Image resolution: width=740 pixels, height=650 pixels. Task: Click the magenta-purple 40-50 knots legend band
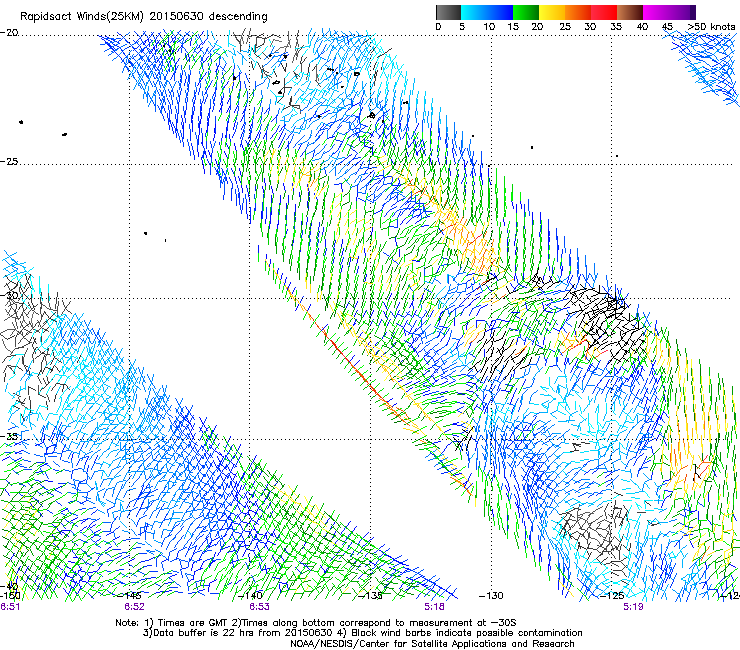tap(669, 12)
